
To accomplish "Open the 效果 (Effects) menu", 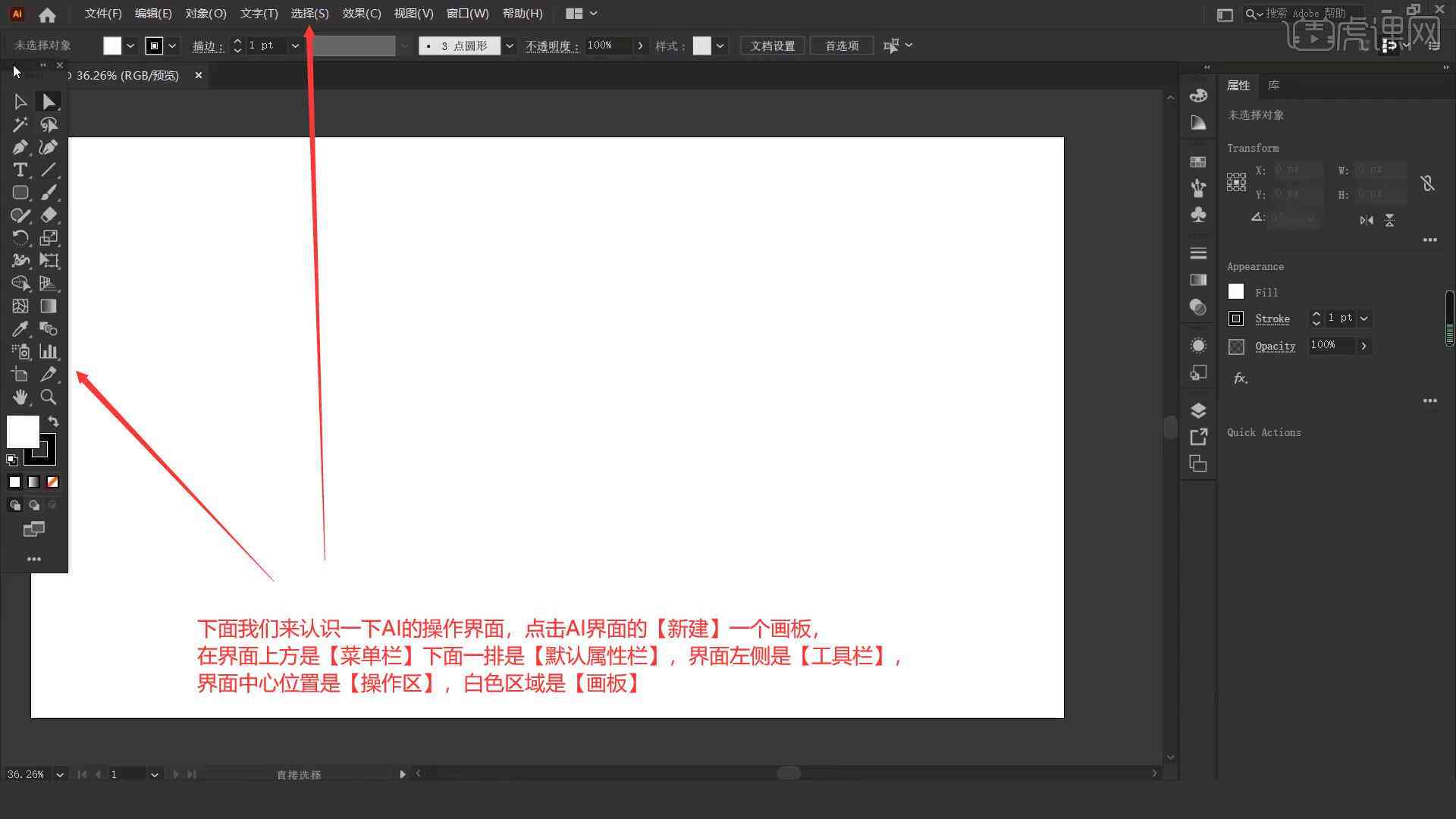I will click(360, 13).
